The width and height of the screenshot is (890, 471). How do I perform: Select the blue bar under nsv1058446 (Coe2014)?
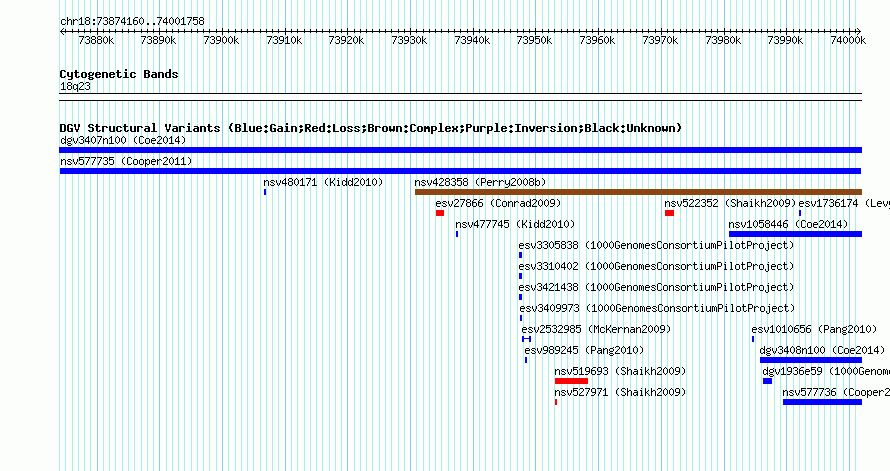795,234
